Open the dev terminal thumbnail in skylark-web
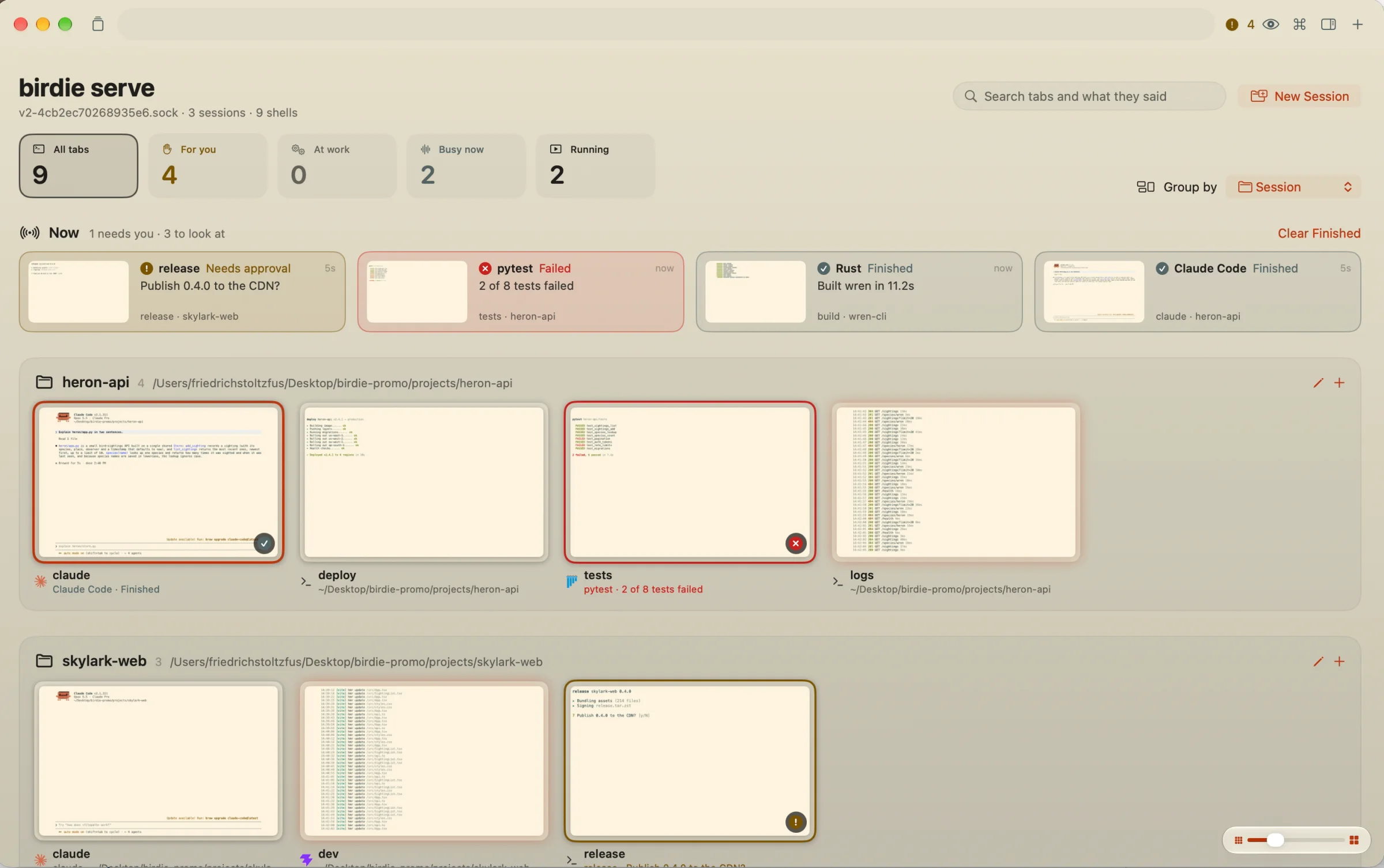Viewport: 1384px width, 868px height. coord(424,761)
